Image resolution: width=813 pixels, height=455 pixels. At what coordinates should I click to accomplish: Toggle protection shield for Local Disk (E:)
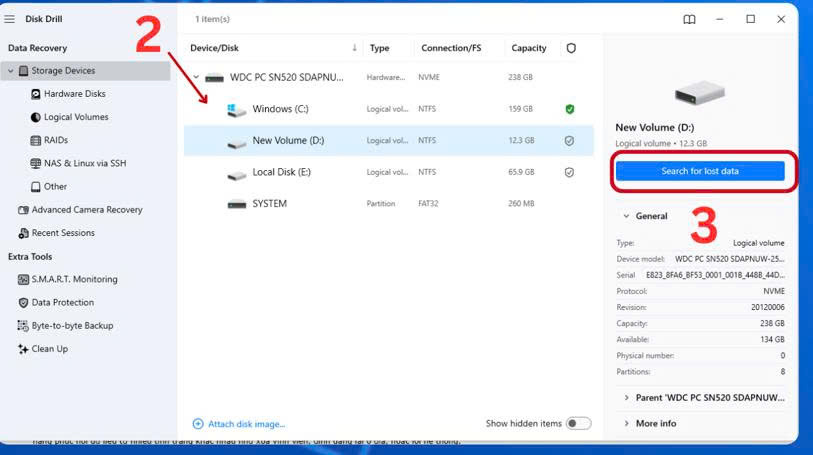[x=569, y=173]
